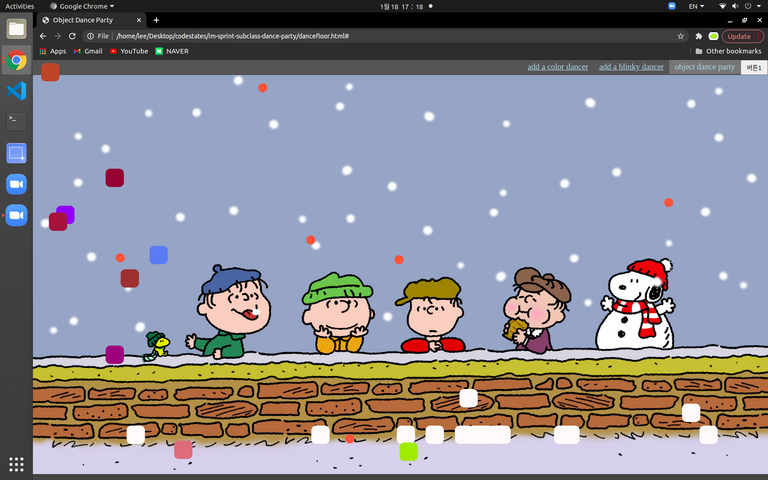The height and width of the screenshot is (480, 768).
Task: Show Applications grid in the dock
Action: pyautogui.click(x=16, y=463)
